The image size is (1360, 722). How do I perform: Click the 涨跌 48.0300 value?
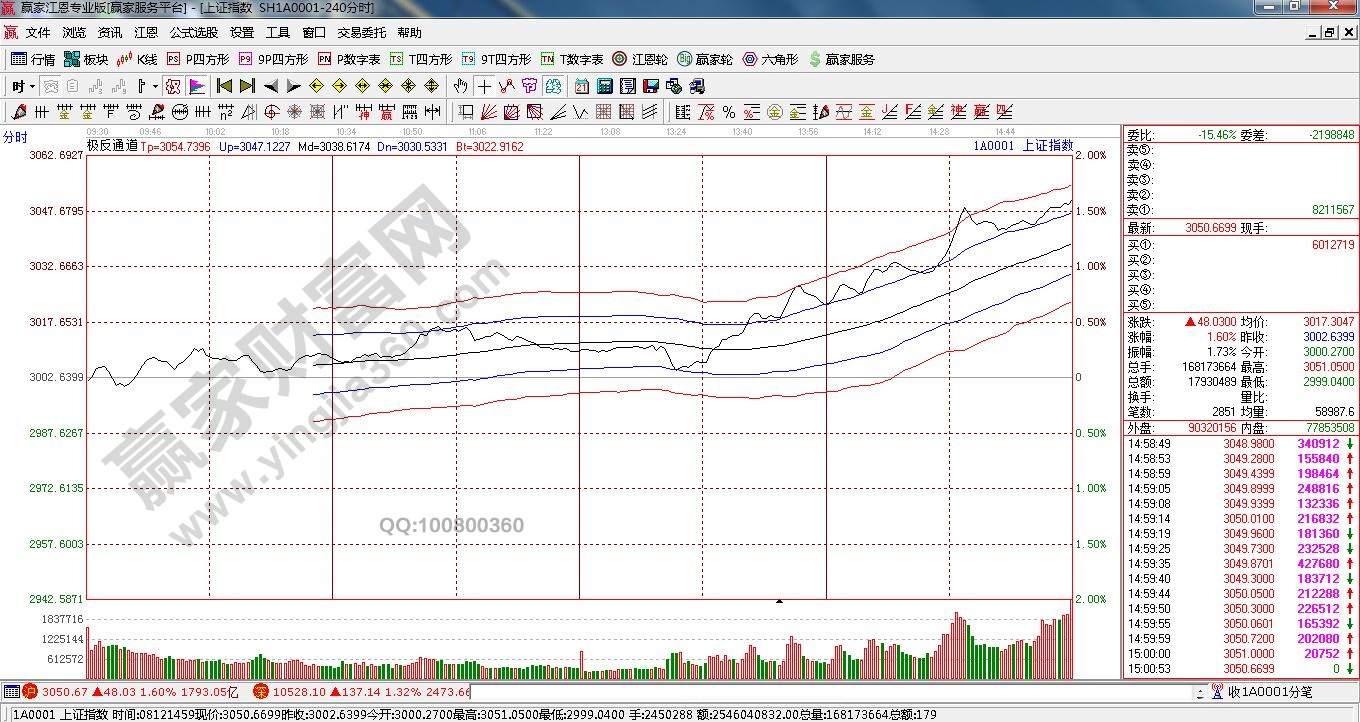[x=1210, y=322]
